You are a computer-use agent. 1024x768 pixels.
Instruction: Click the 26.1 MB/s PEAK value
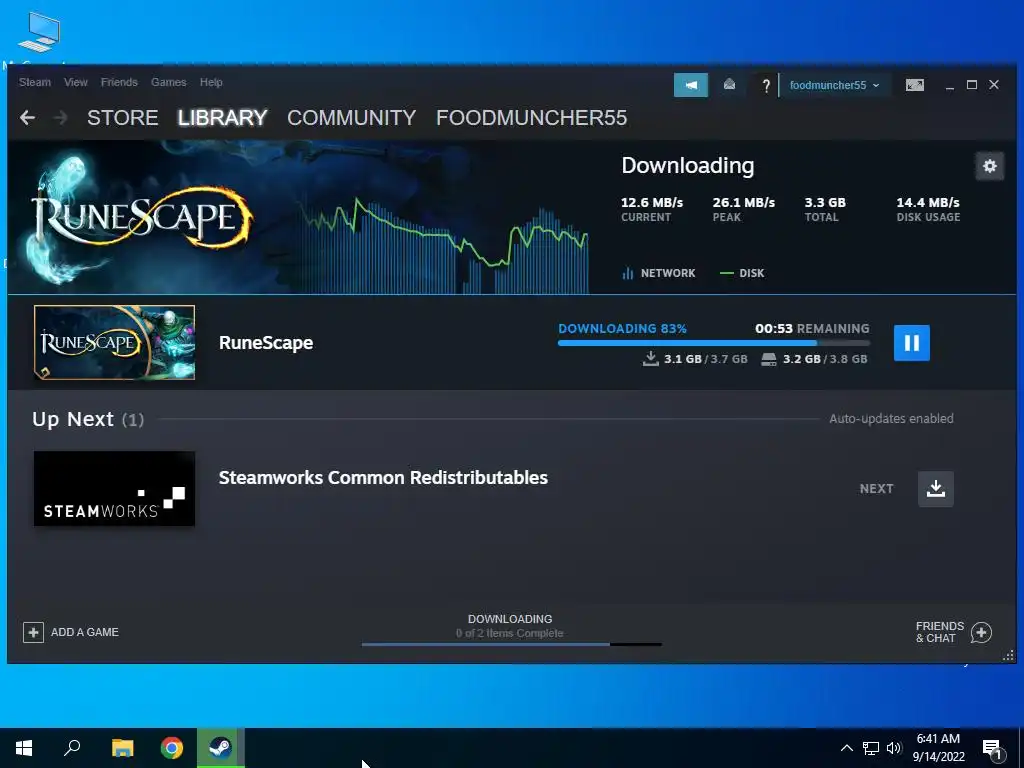tap(744, 202)
